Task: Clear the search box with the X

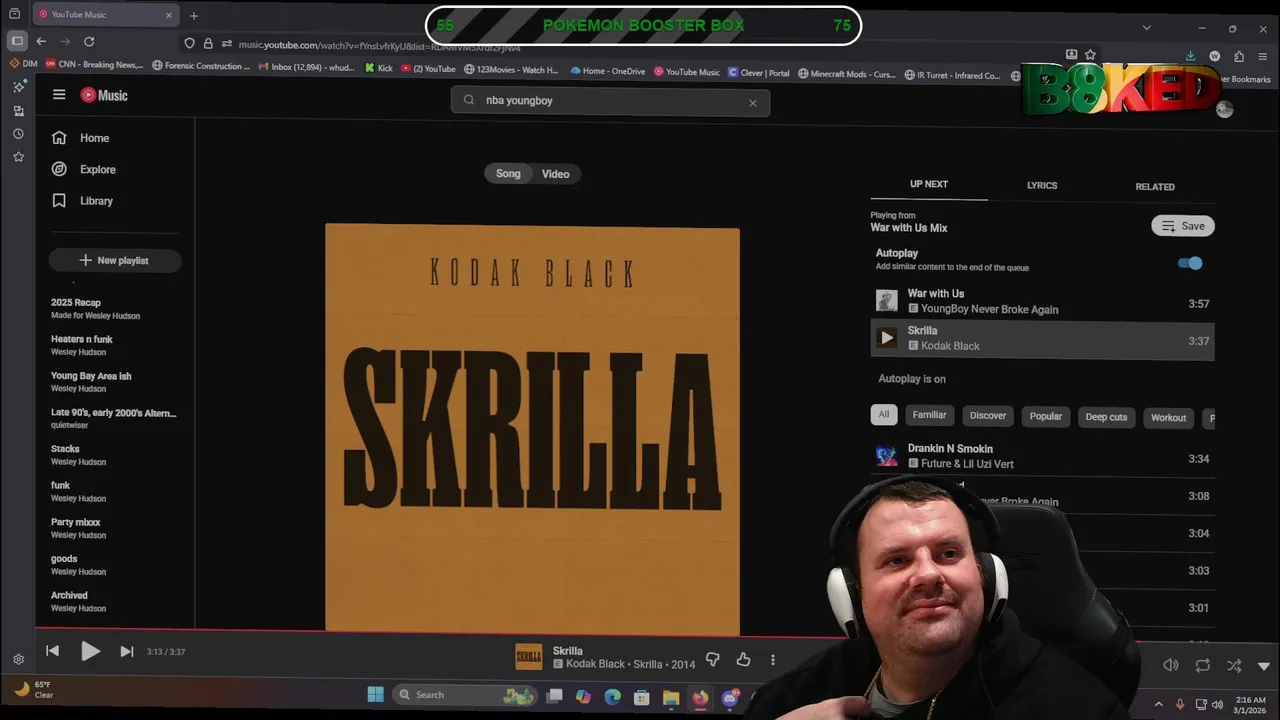Action: [x=753, y=102]
